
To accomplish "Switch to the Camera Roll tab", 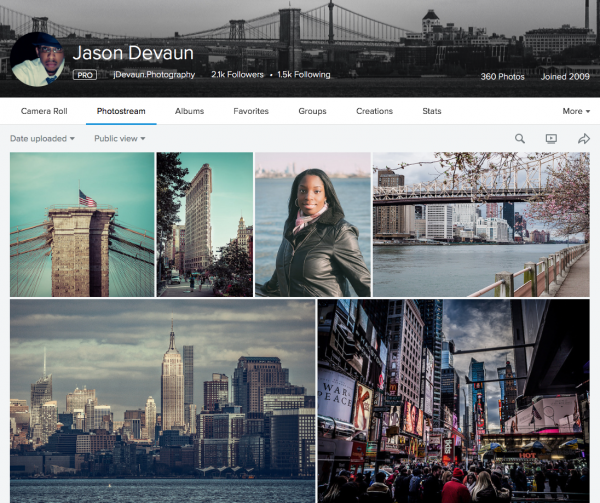I will click(44, 111).
